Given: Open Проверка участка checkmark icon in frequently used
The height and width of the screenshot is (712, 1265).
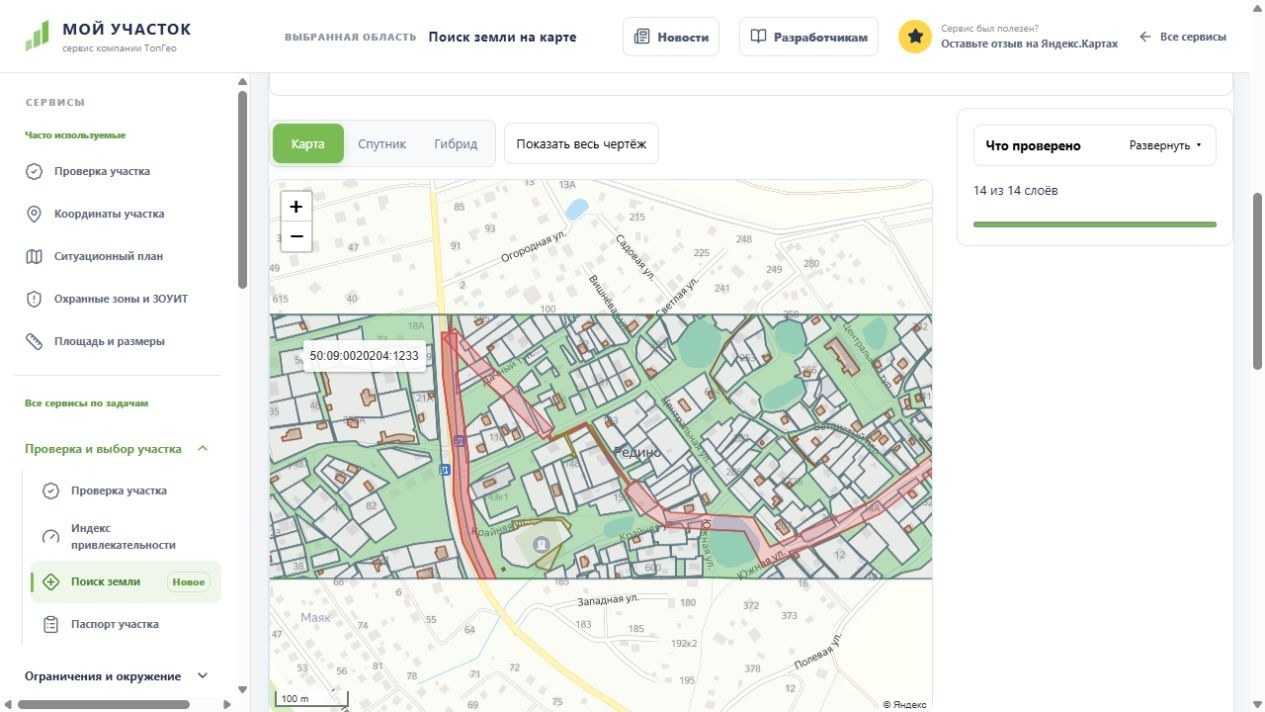Looking at the screenshot, I should click(34, 171).
